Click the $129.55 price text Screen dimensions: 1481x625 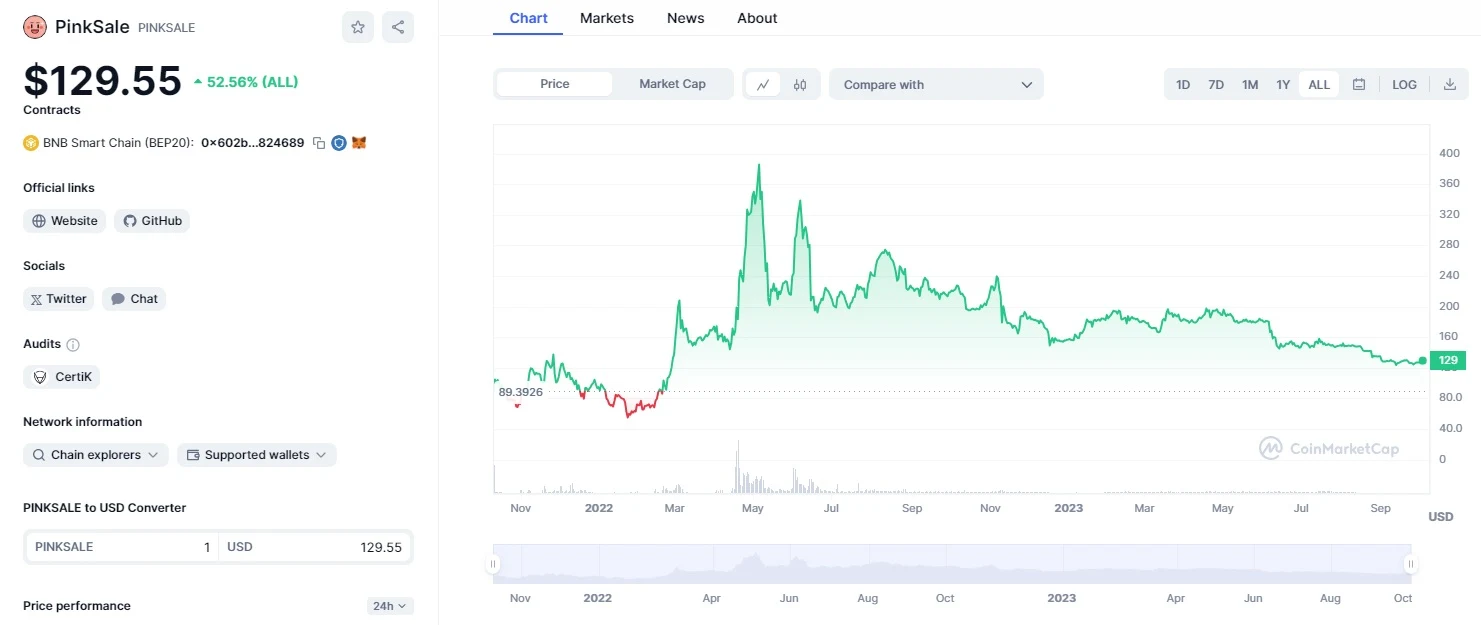(103, 81)
